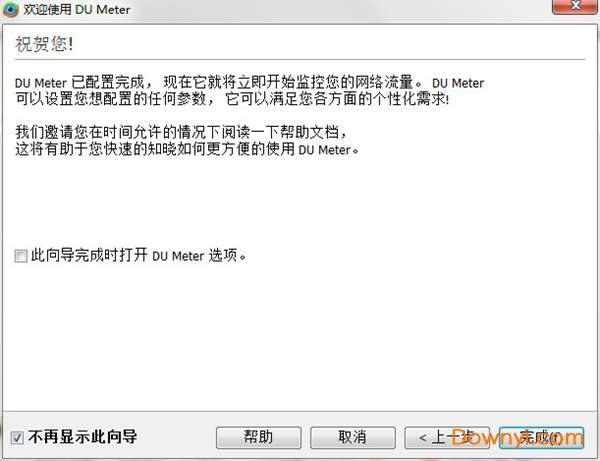Click the label 此向导完成时打开 DU Meter 选项
This screenshot has width=600, height=461.
[x=139, y=255]
